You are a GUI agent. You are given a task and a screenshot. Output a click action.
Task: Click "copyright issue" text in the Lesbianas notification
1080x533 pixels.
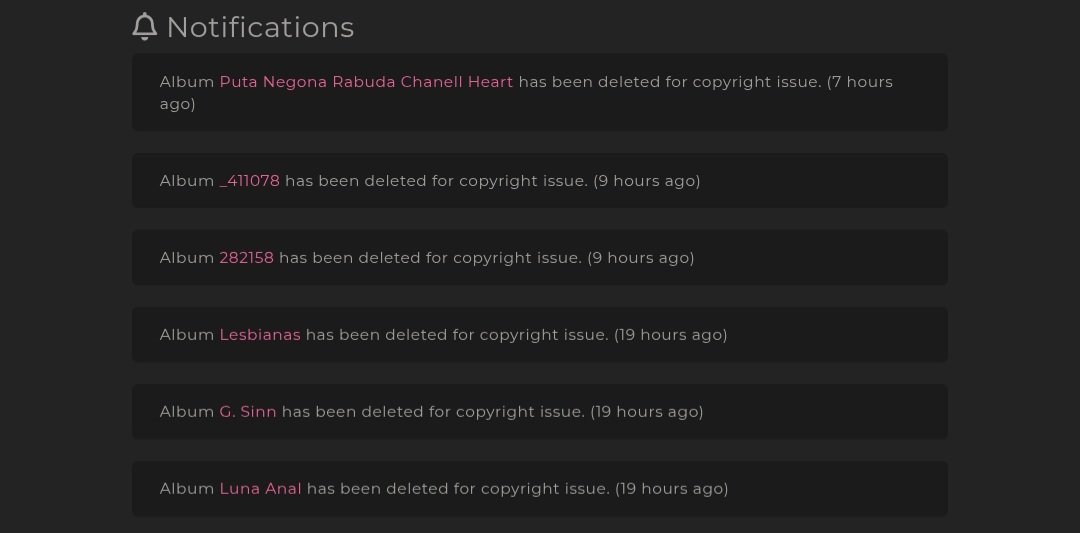tap(543, 335)
